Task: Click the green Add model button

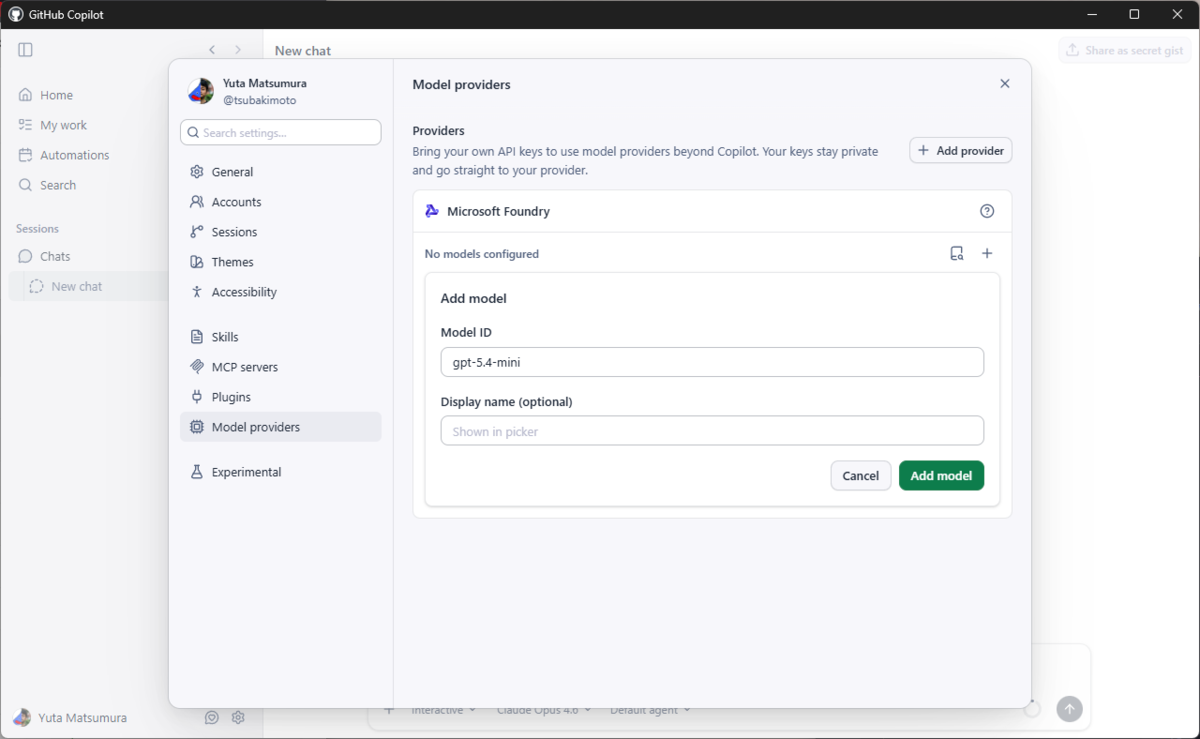Action: (941, 476)
